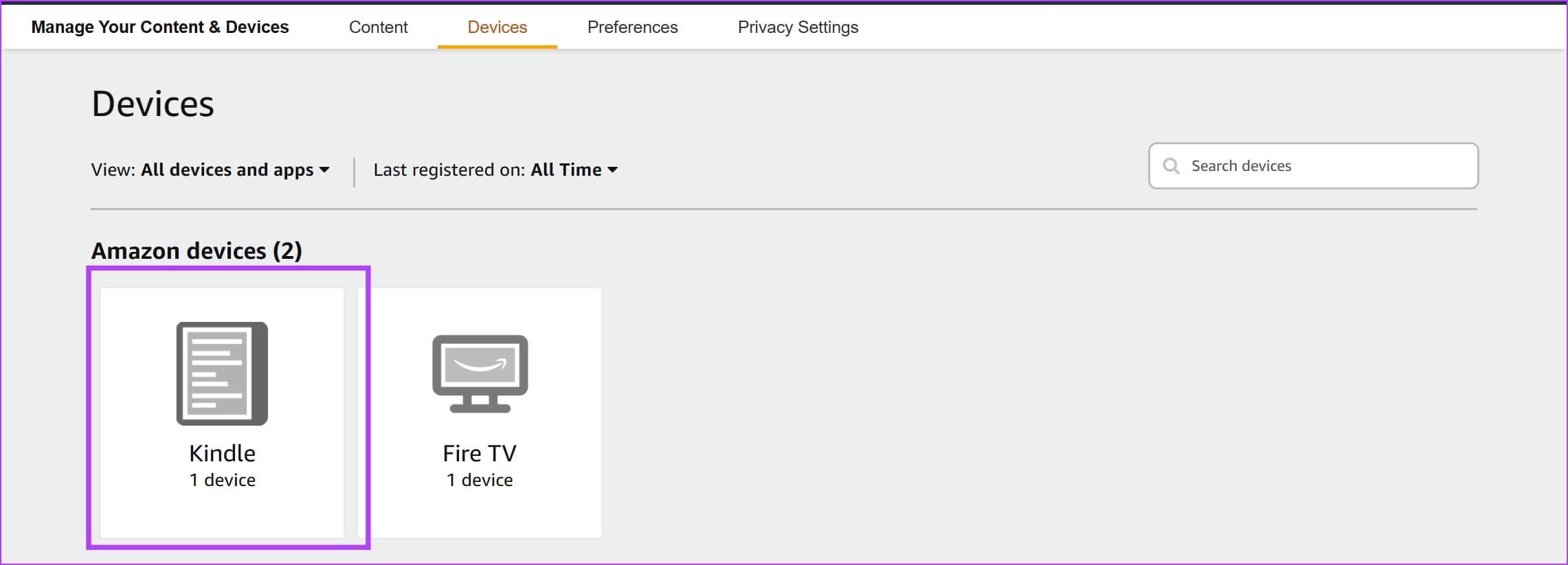
Task: Click the caret arrow beside All devices and apps
Action: (324, 170)
